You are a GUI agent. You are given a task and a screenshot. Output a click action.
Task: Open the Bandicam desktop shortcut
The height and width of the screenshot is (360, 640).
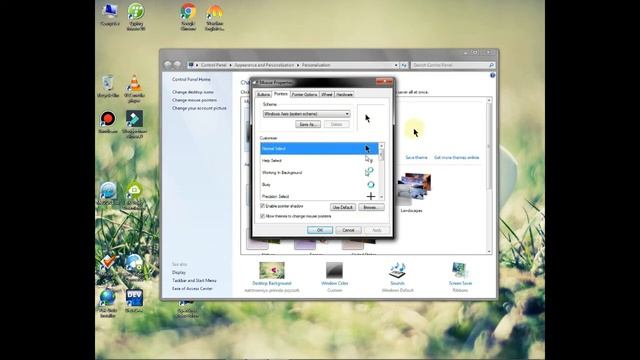108,122
